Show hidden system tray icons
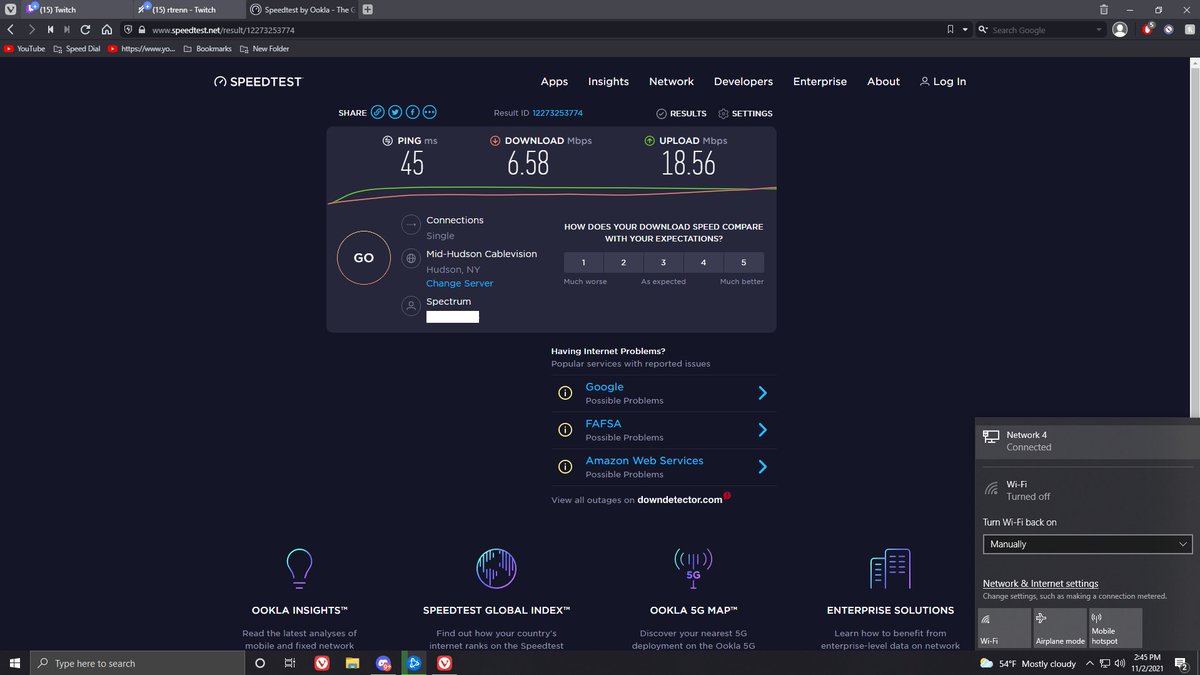The image size is (1200, 675). click(1090, 663)
